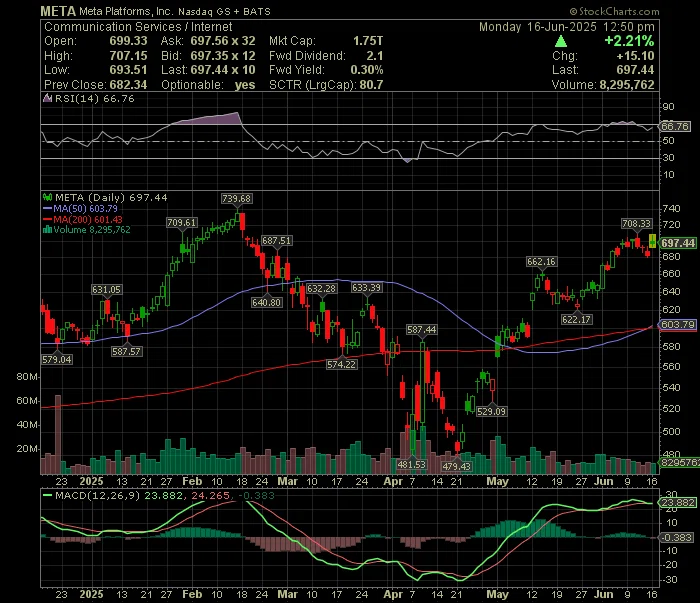This screenshot has height=603, width=700.
Task: Click the High value 707.15
Action: point(128,56)
